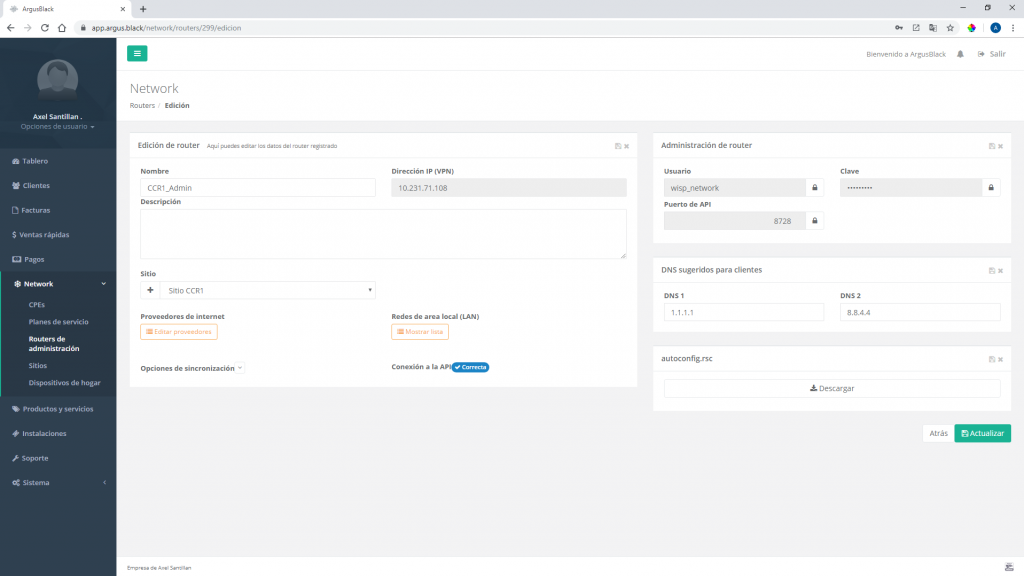1024x576 pixels.
Task: Click the Usuario field
Action: coord(735,188)
